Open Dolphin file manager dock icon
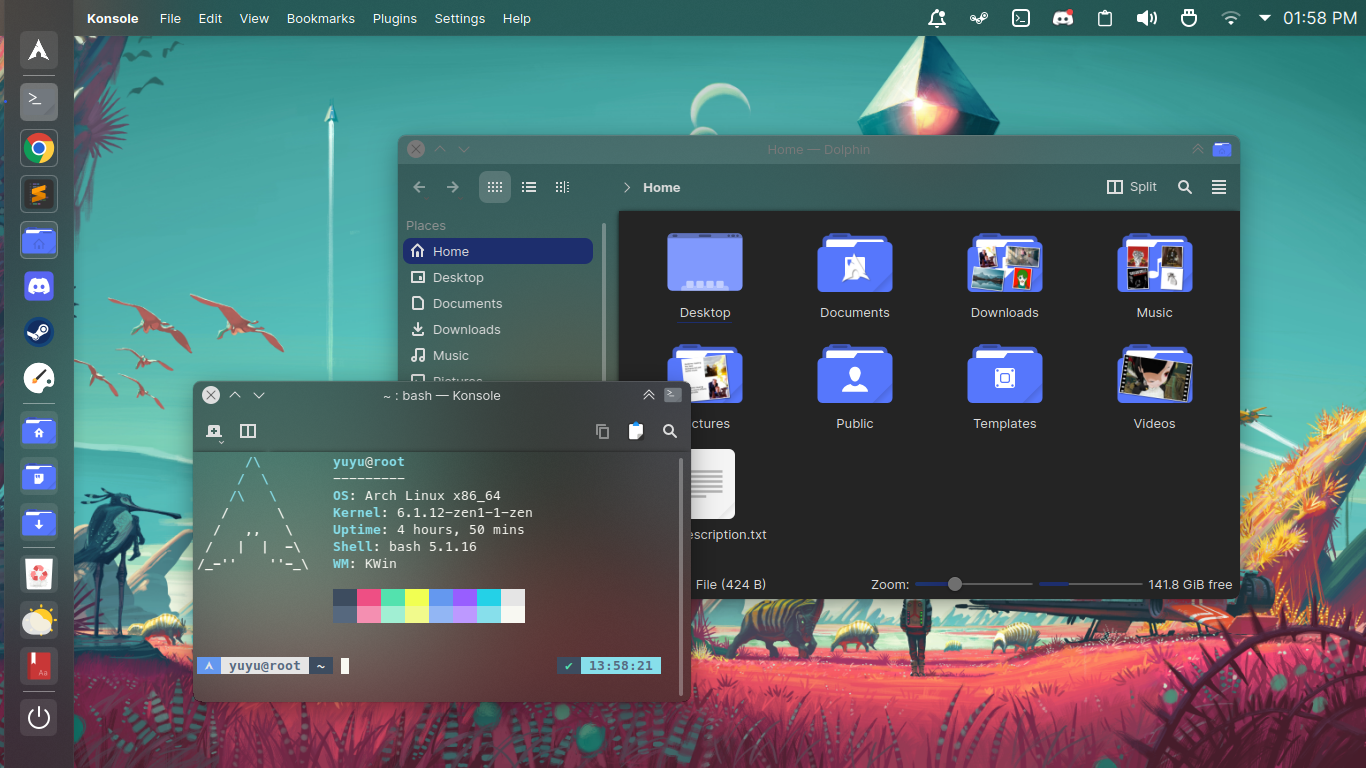This screenshot has height=768, width=1366. point(39,240)
